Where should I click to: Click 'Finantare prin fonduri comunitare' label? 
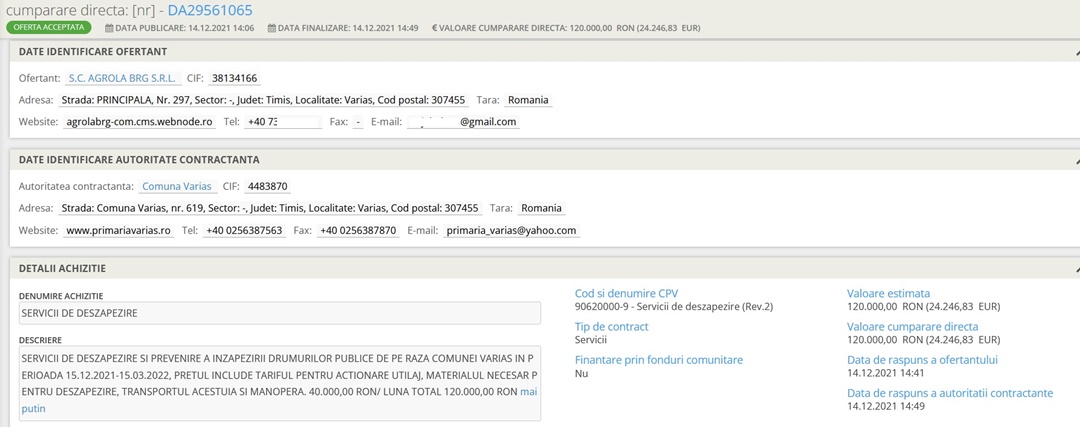tap(658, 360)
